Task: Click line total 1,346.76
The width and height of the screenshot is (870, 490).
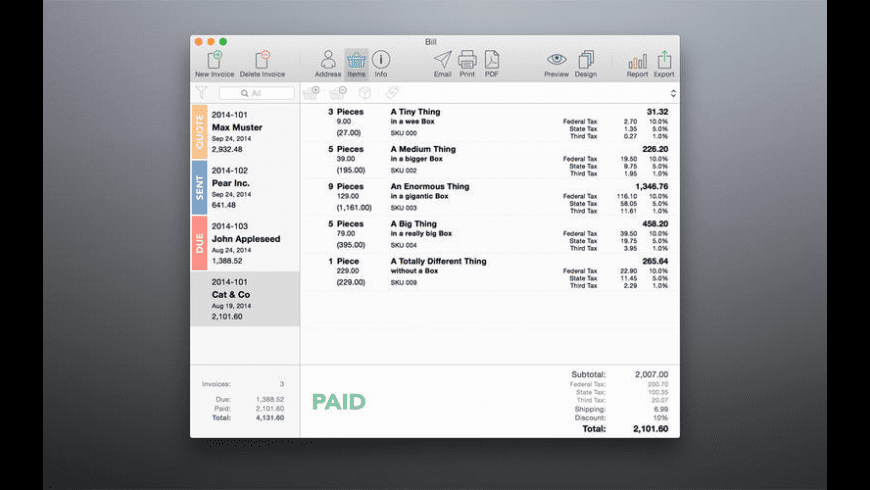Action: [x=652, y=186]
